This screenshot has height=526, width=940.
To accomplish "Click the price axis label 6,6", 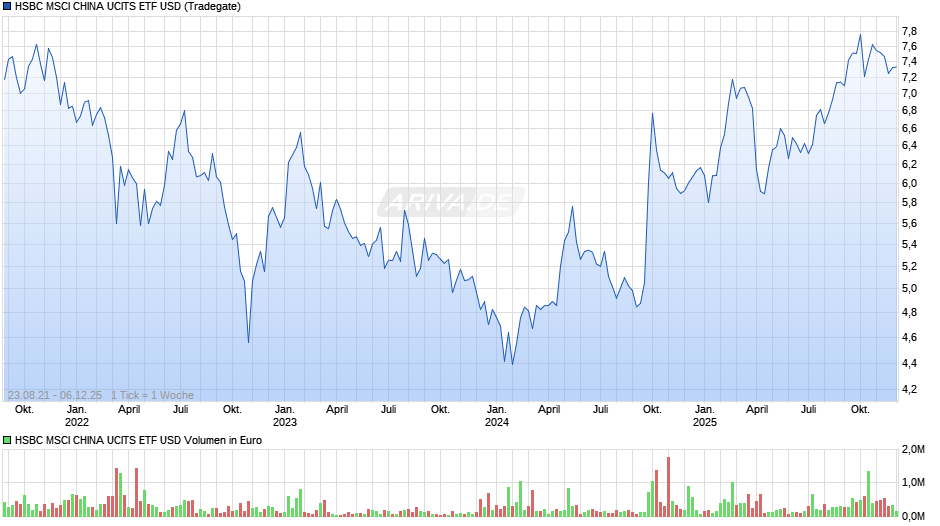I will point(909,128).
